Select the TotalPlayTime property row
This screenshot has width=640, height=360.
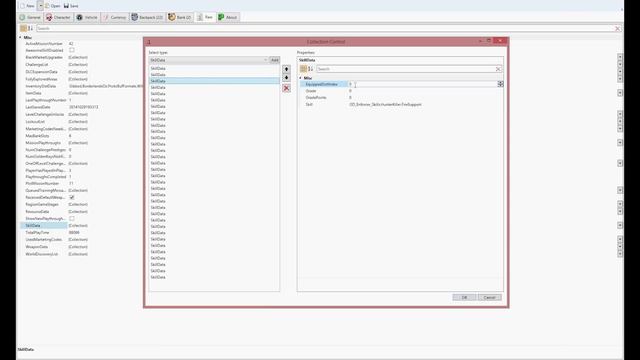(37, 232)
